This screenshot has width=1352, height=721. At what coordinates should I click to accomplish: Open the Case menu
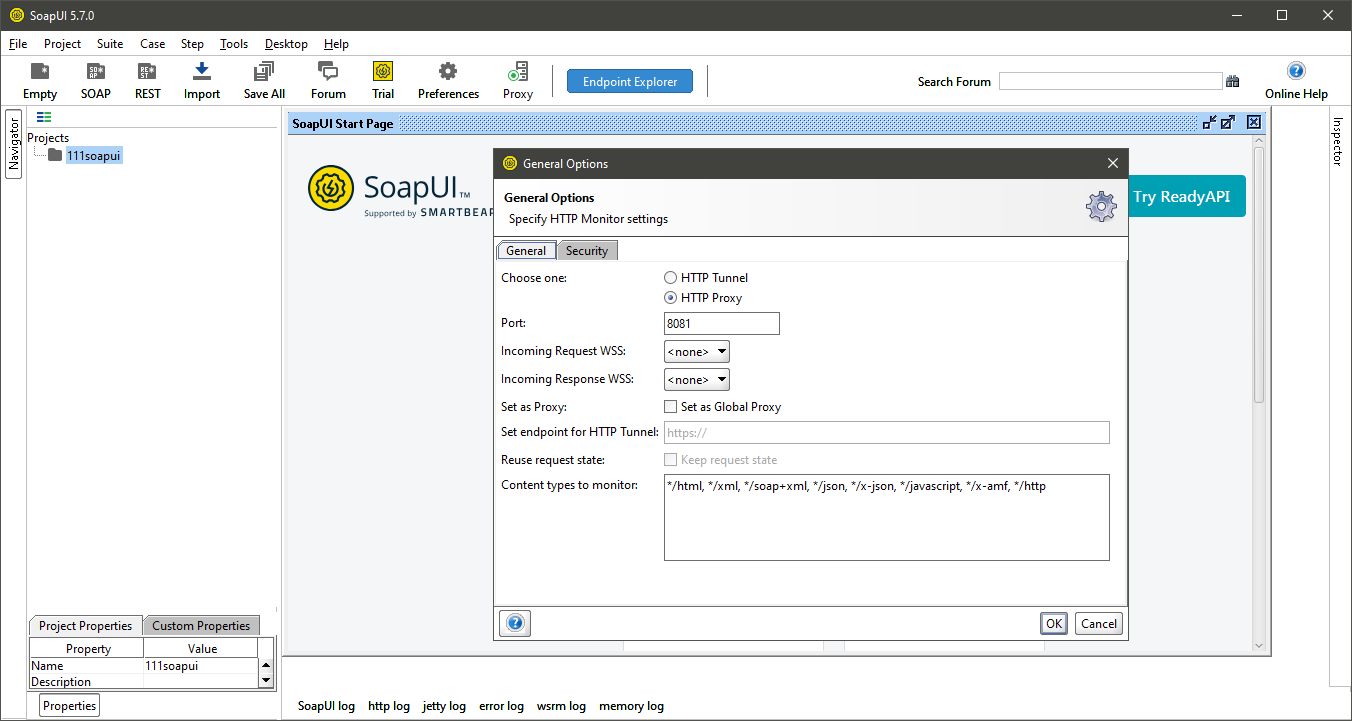coord(153,44)
